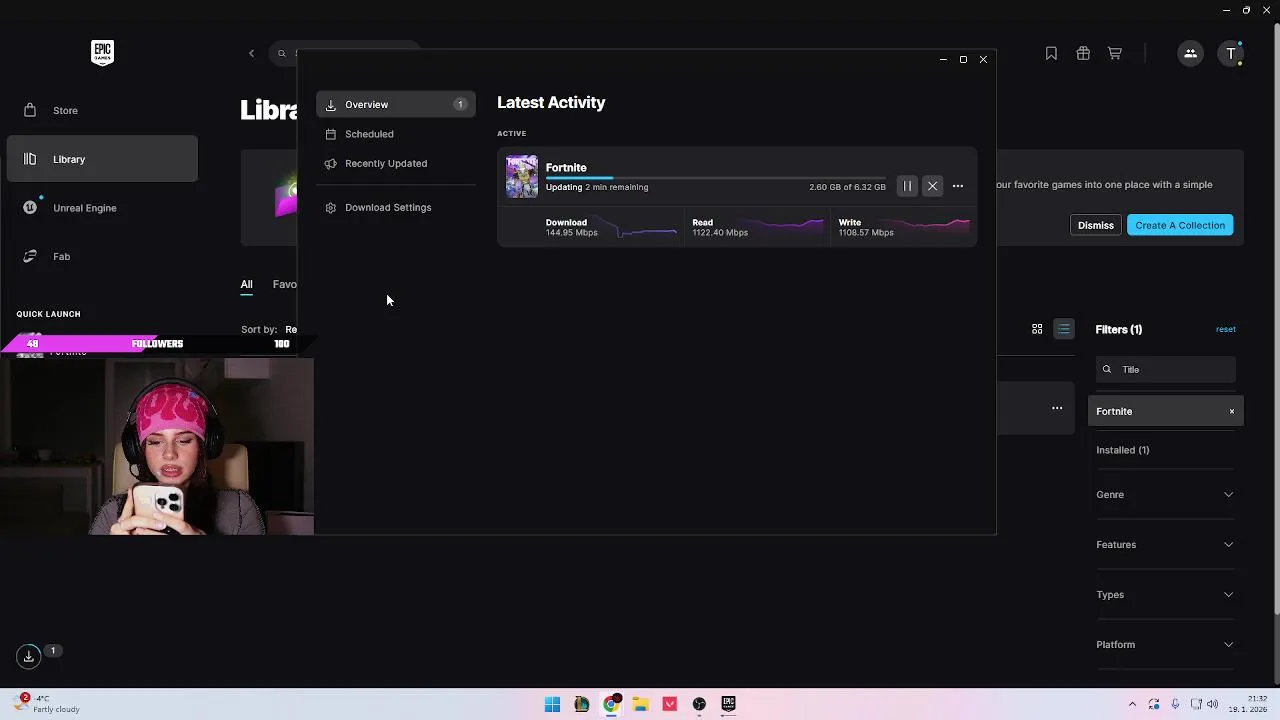Click the Title filter search field
This screenshot has width=1280, height=720.
point(1166,369)
